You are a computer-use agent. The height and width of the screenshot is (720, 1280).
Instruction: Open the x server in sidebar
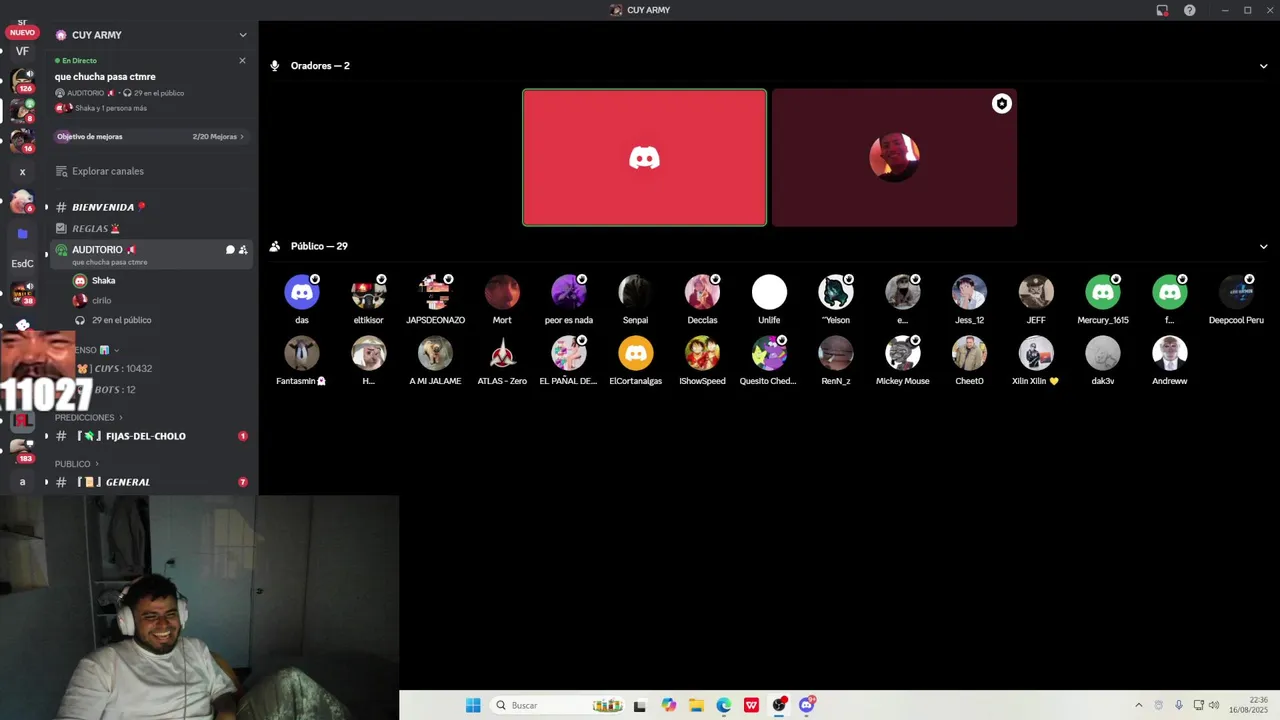click(22, 172)
